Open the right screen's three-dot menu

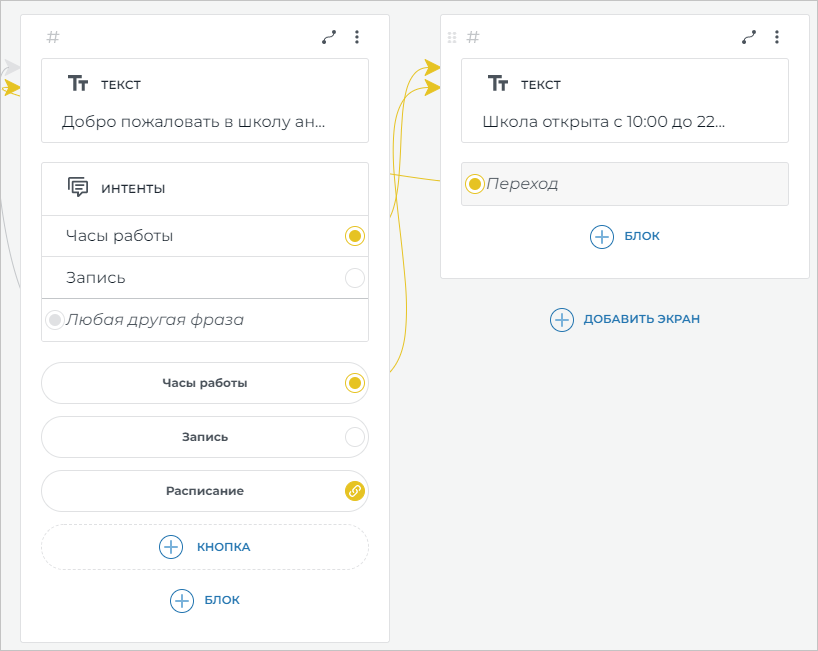(x=777, y=37)
